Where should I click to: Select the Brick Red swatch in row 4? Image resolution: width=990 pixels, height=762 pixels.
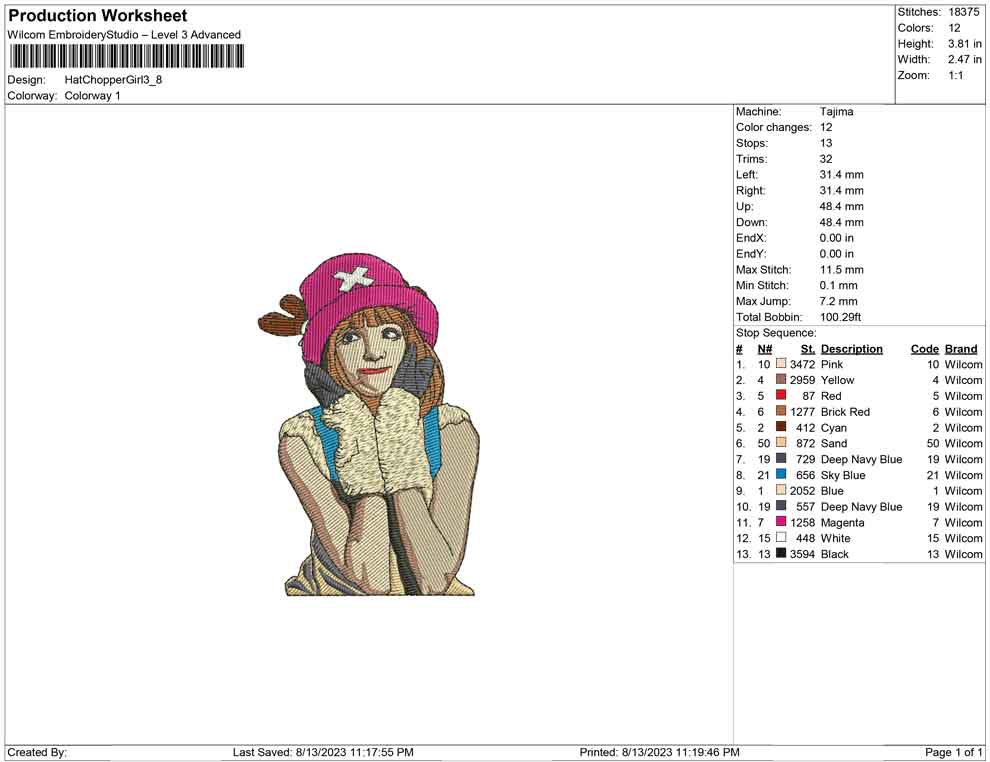point(781,411)
